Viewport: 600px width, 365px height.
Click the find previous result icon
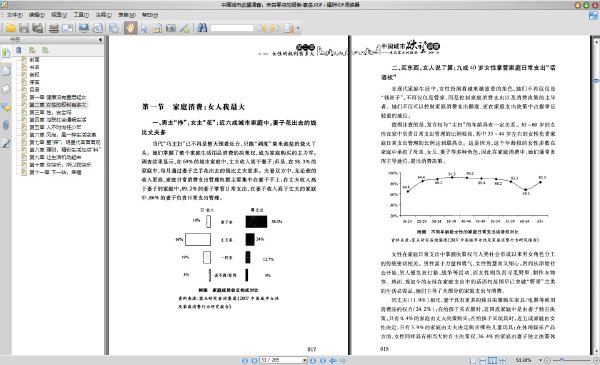pyautogui.click(x=261, y=28)
